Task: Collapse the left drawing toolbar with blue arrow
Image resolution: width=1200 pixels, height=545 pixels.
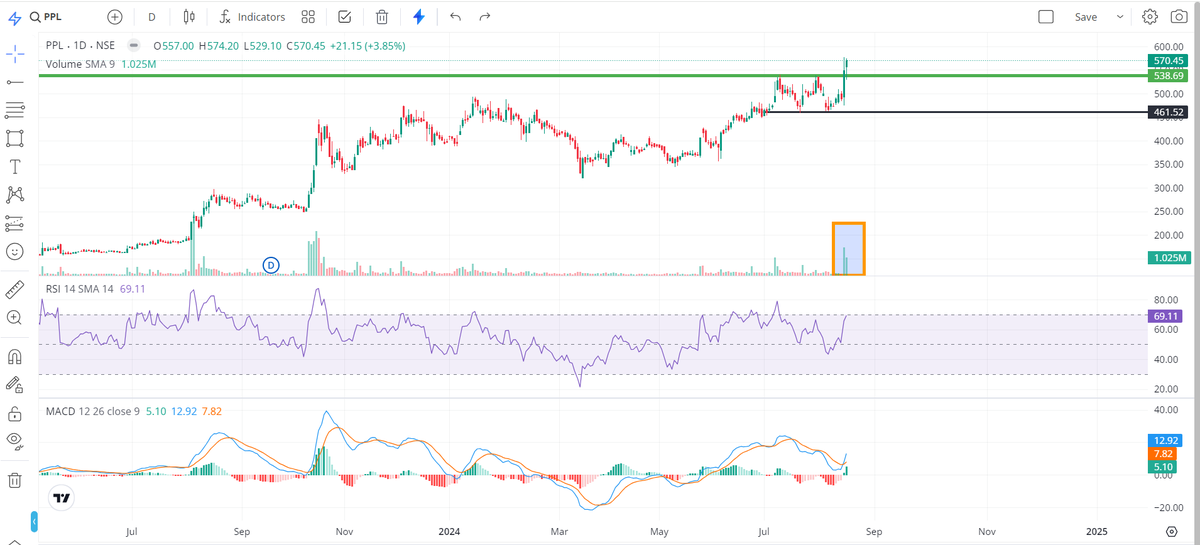Action: tap(34, 522)
